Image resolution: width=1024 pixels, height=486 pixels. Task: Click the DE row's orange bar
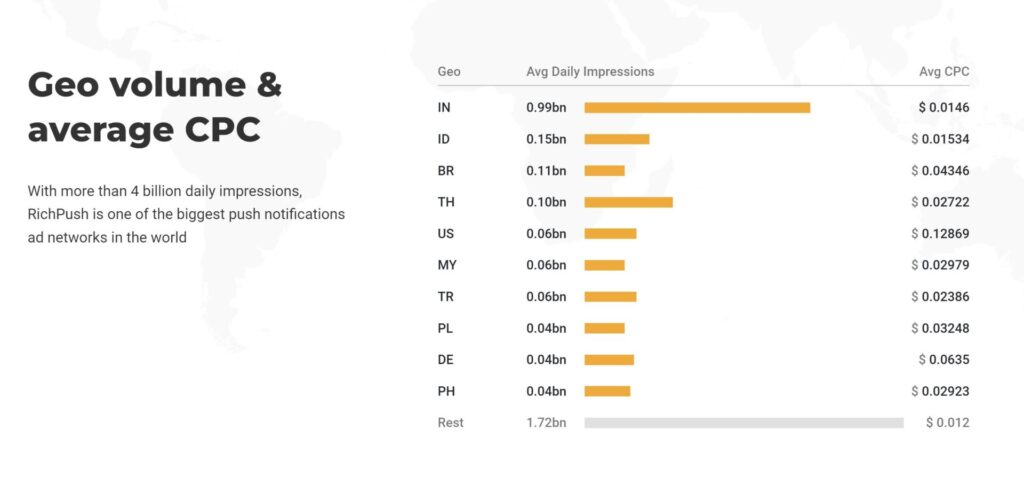(x=609, y=360)
